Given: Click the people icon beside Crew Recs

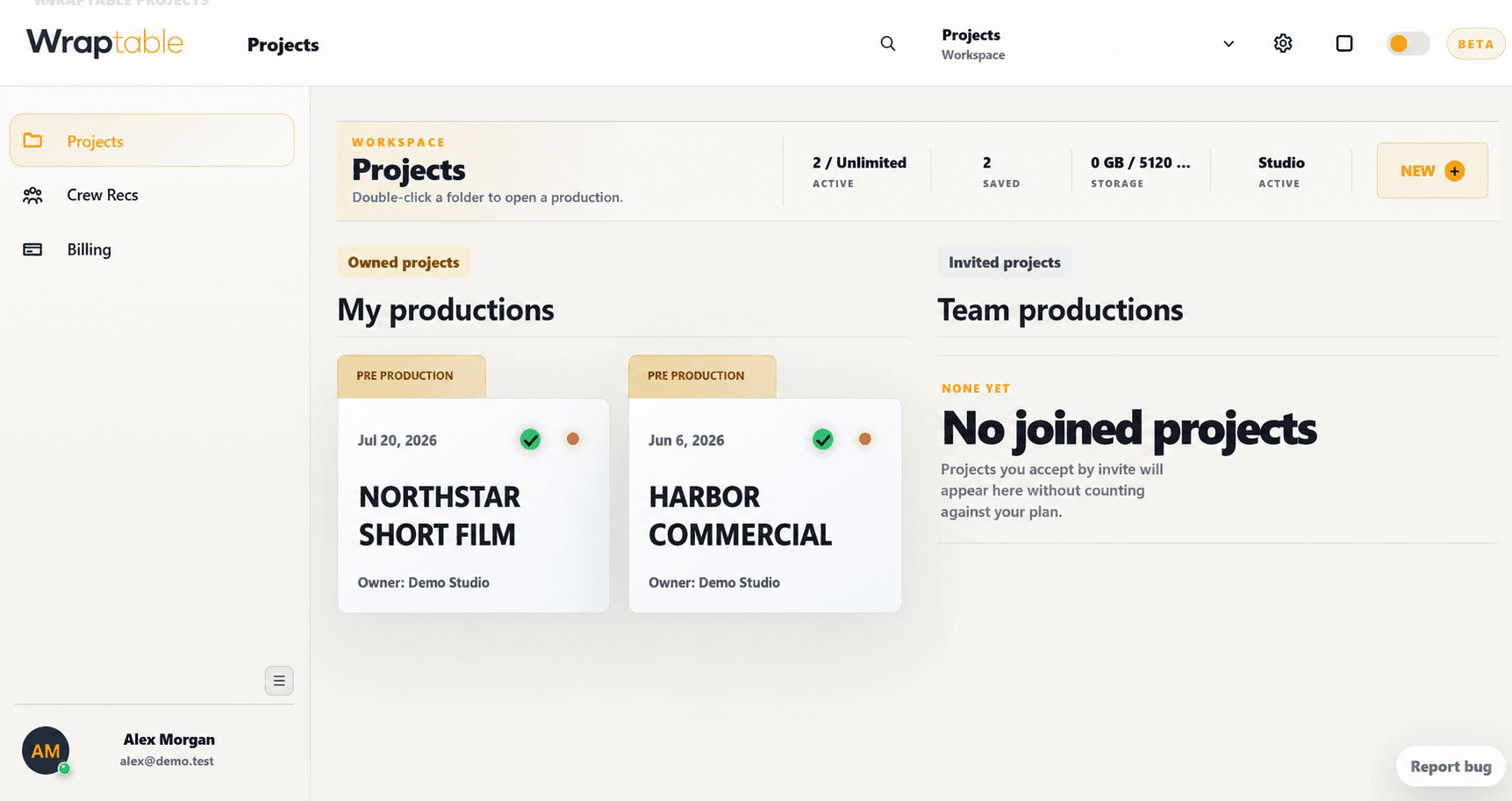Looking at the screenshot, I should point(32,195).
